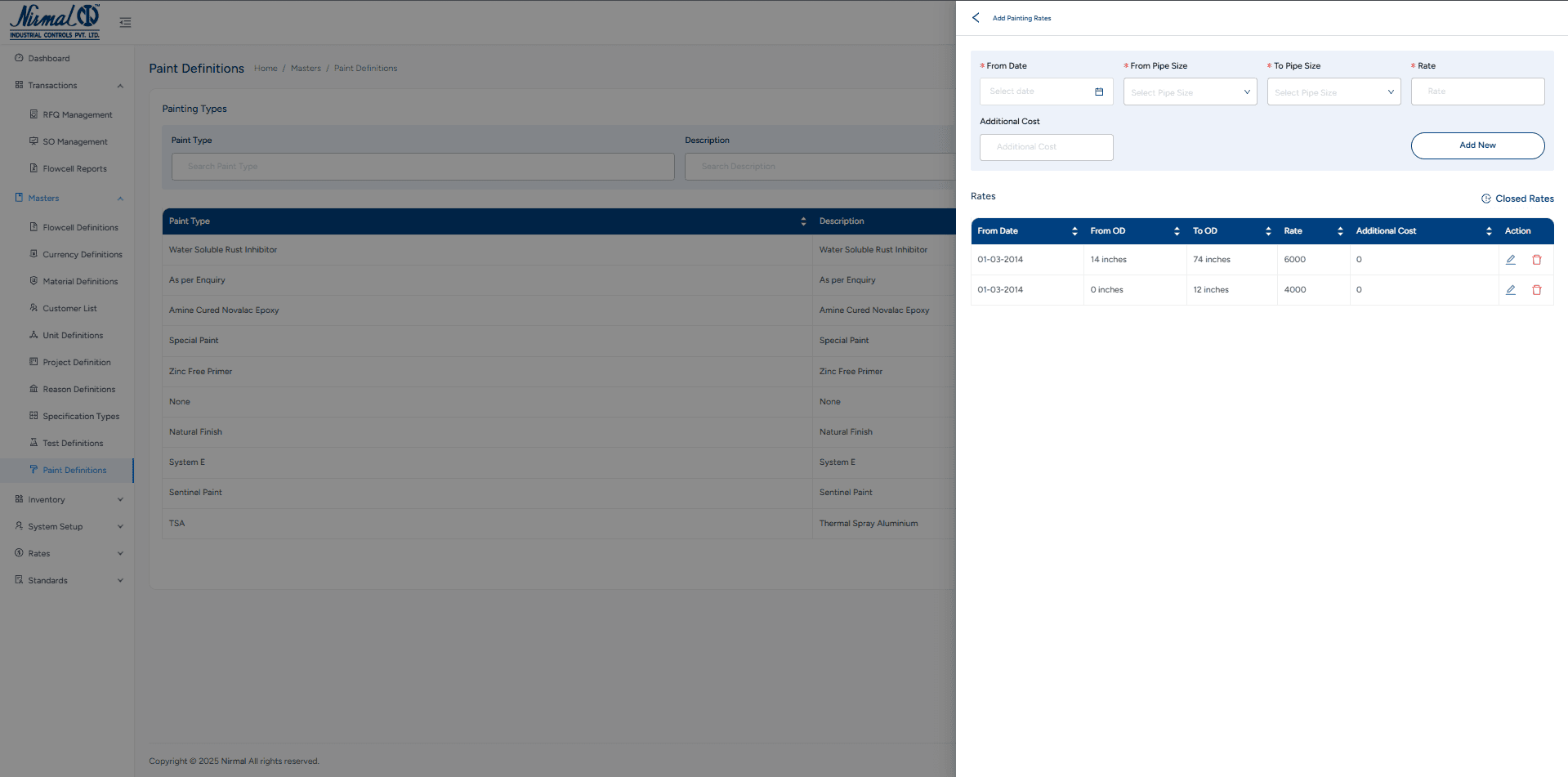Edit the 14 inches rate row

click(1511, 260)
